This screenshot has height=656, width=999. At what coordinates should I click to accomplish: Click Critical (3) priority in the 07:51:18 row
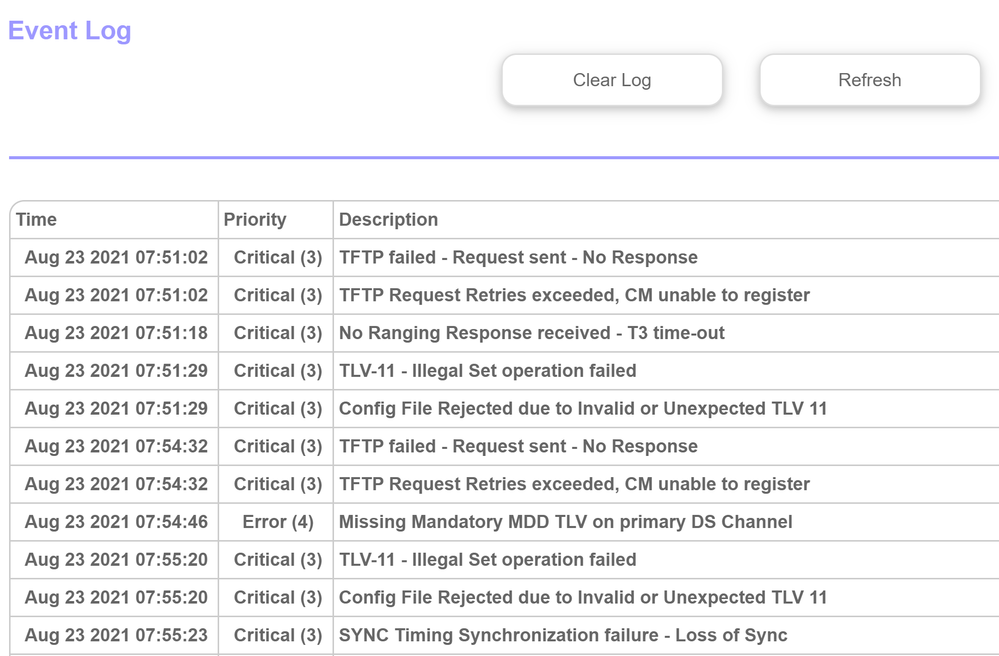277,333
